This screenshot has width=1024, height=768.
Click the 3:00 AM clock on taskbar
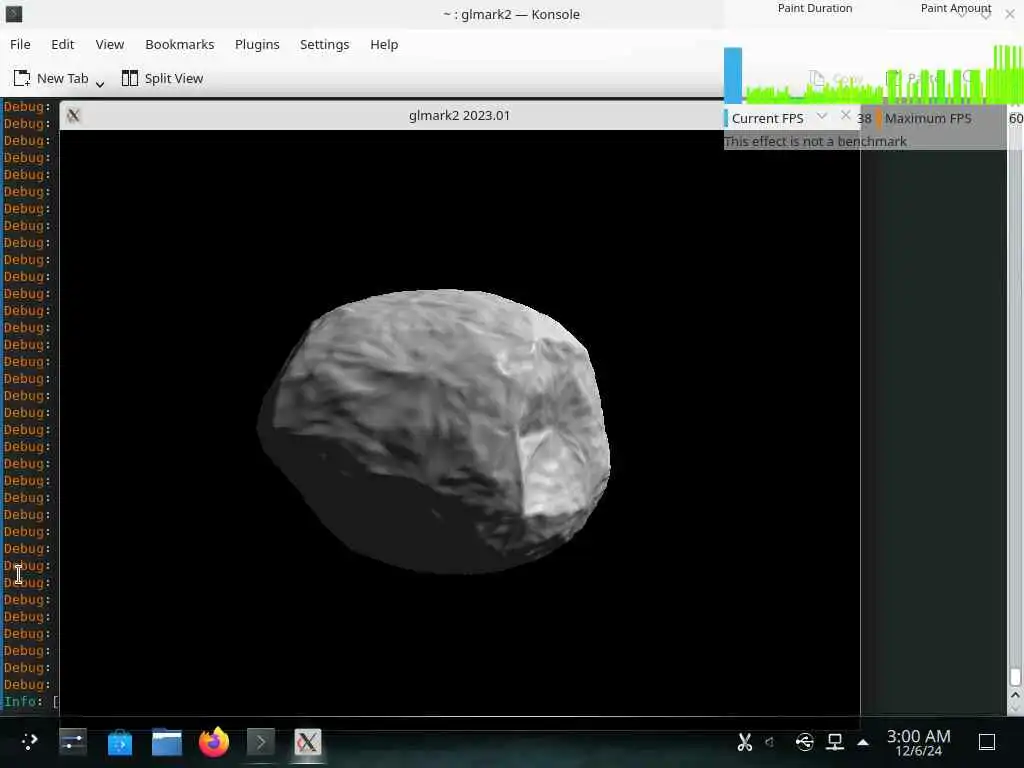(918, 737)
